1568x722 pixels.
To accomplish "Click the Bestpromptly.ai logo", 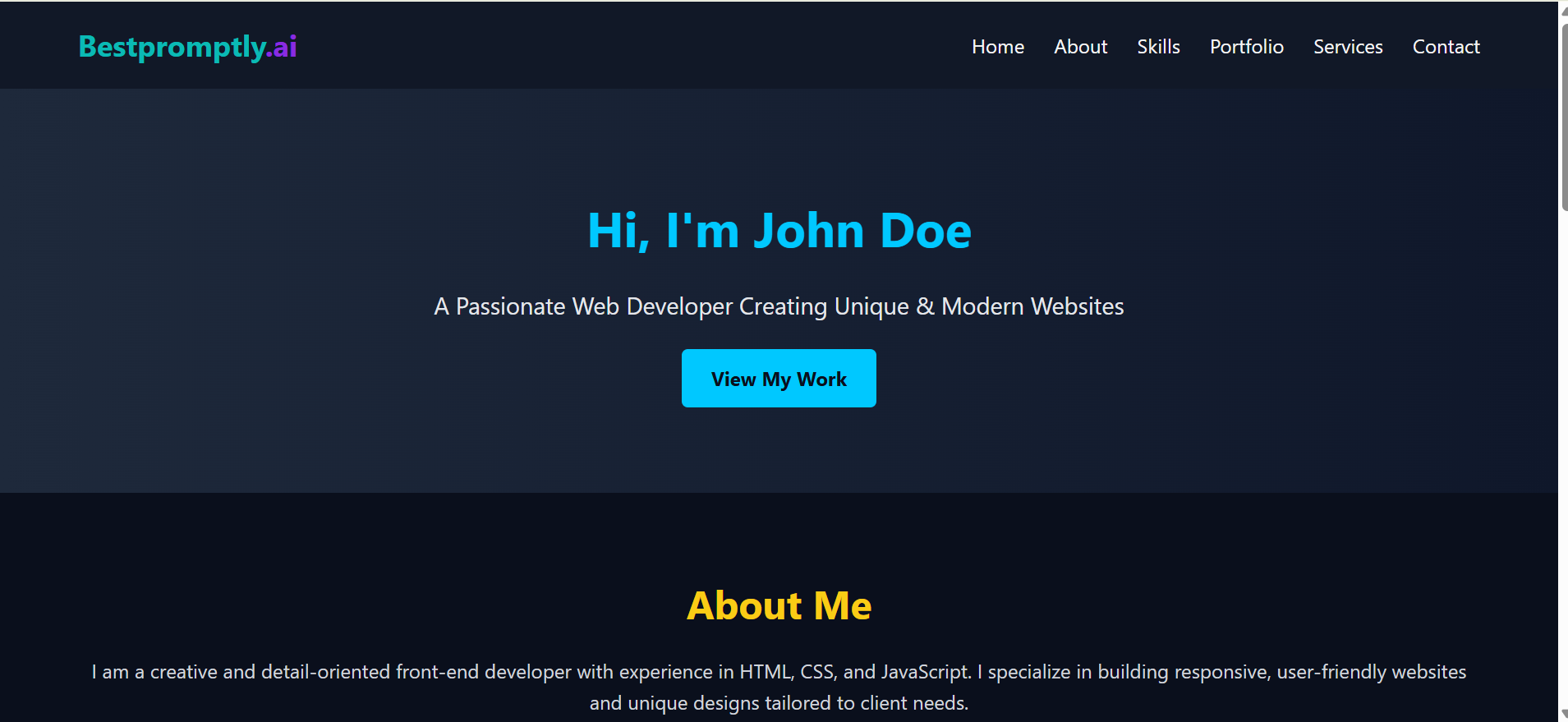I will (x=187, y=47).
